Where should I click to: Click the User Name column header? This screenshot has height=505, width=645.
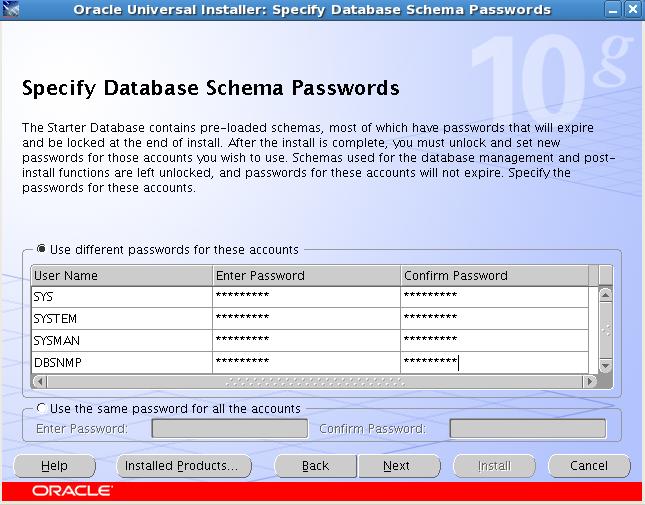pyautogui.click(x=122, y=275)
